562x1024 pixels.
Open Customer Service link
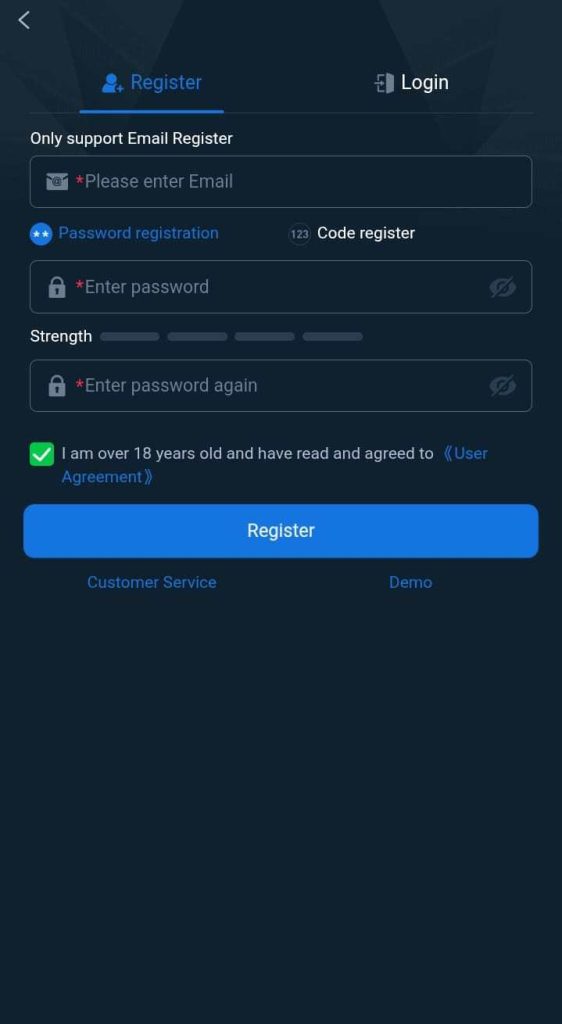point(152,583)
